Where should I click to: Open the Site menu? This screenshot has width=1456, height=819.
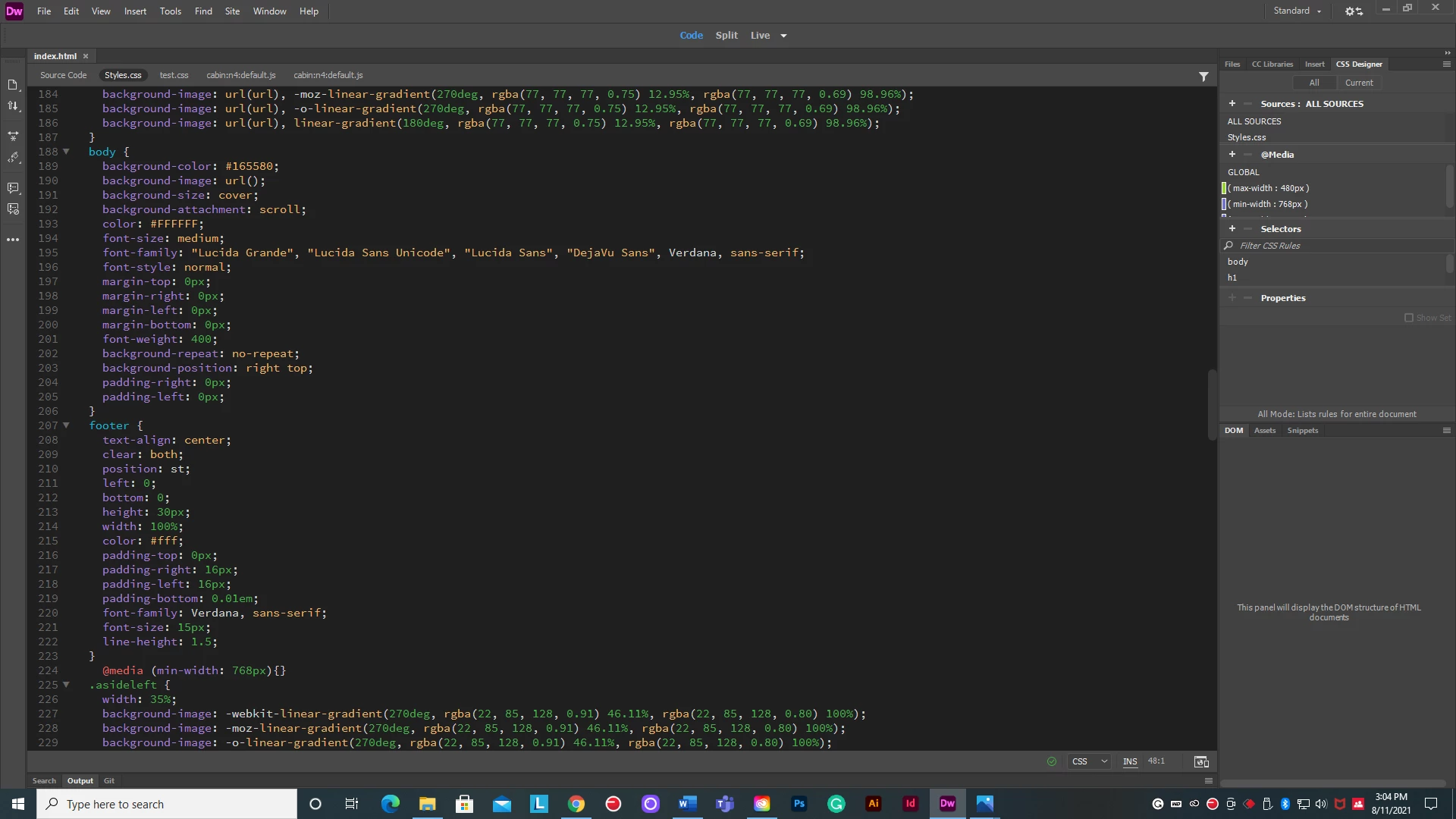click(x=232, y=11)
